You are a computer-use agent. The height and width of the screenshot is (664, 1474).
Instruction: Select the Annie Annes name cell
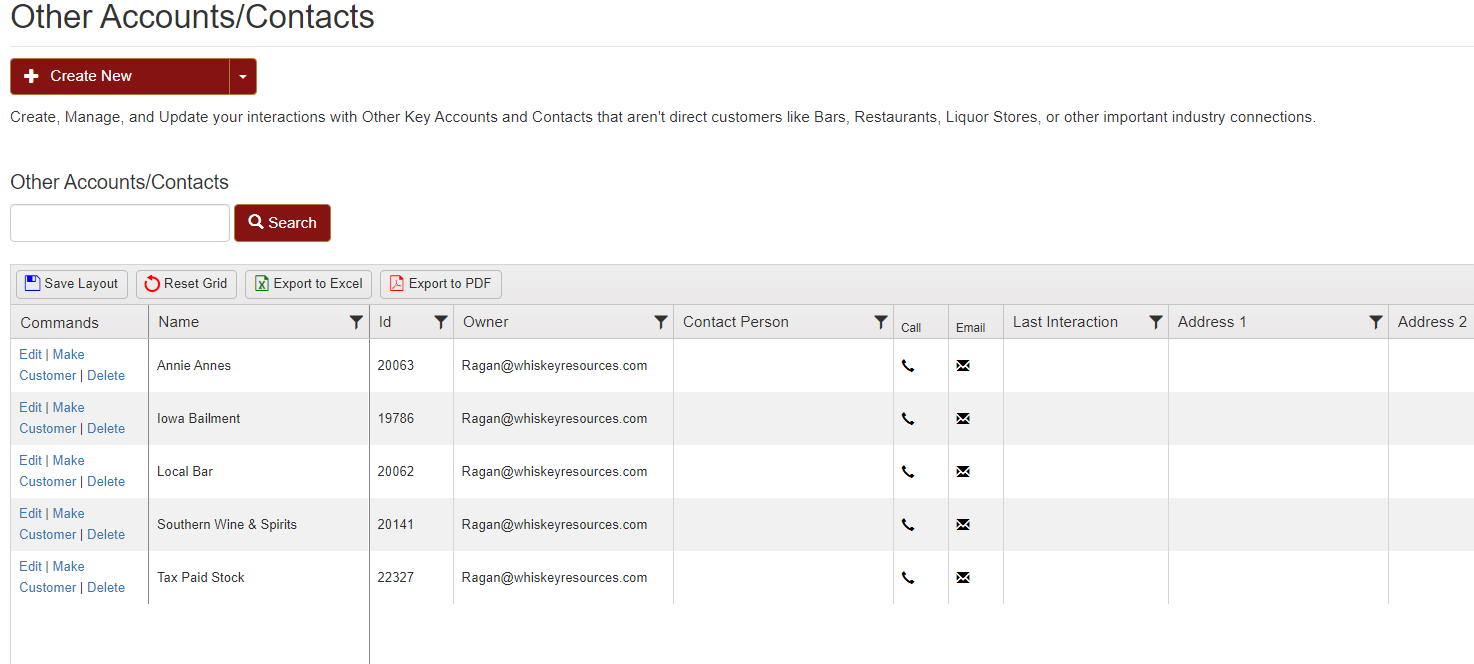(x=259, y=366)
